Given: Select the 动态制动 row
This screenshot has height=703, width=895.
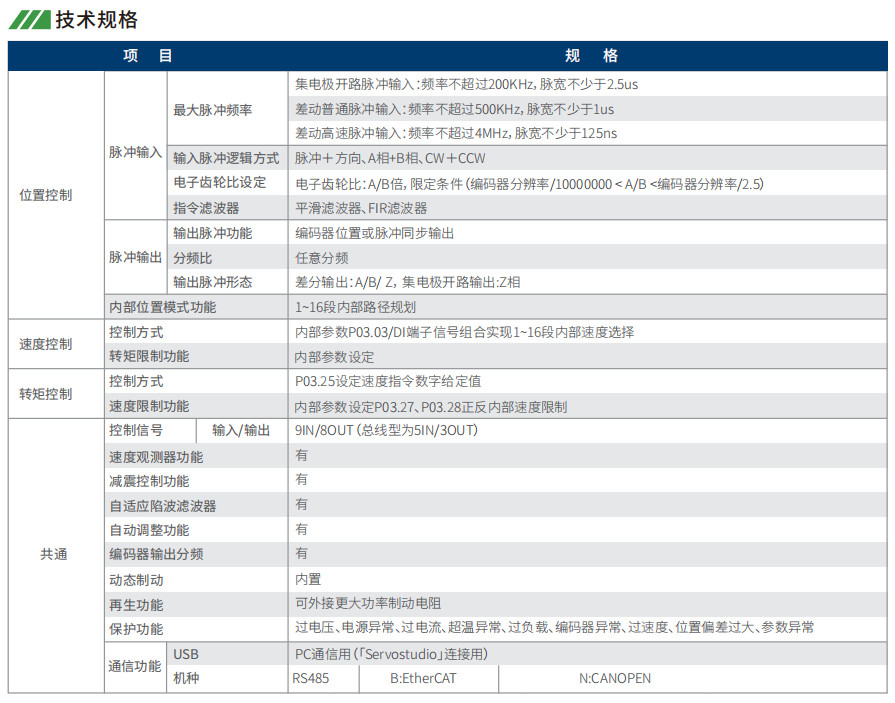Looking at the screenshot, I should tap(135, 579).
